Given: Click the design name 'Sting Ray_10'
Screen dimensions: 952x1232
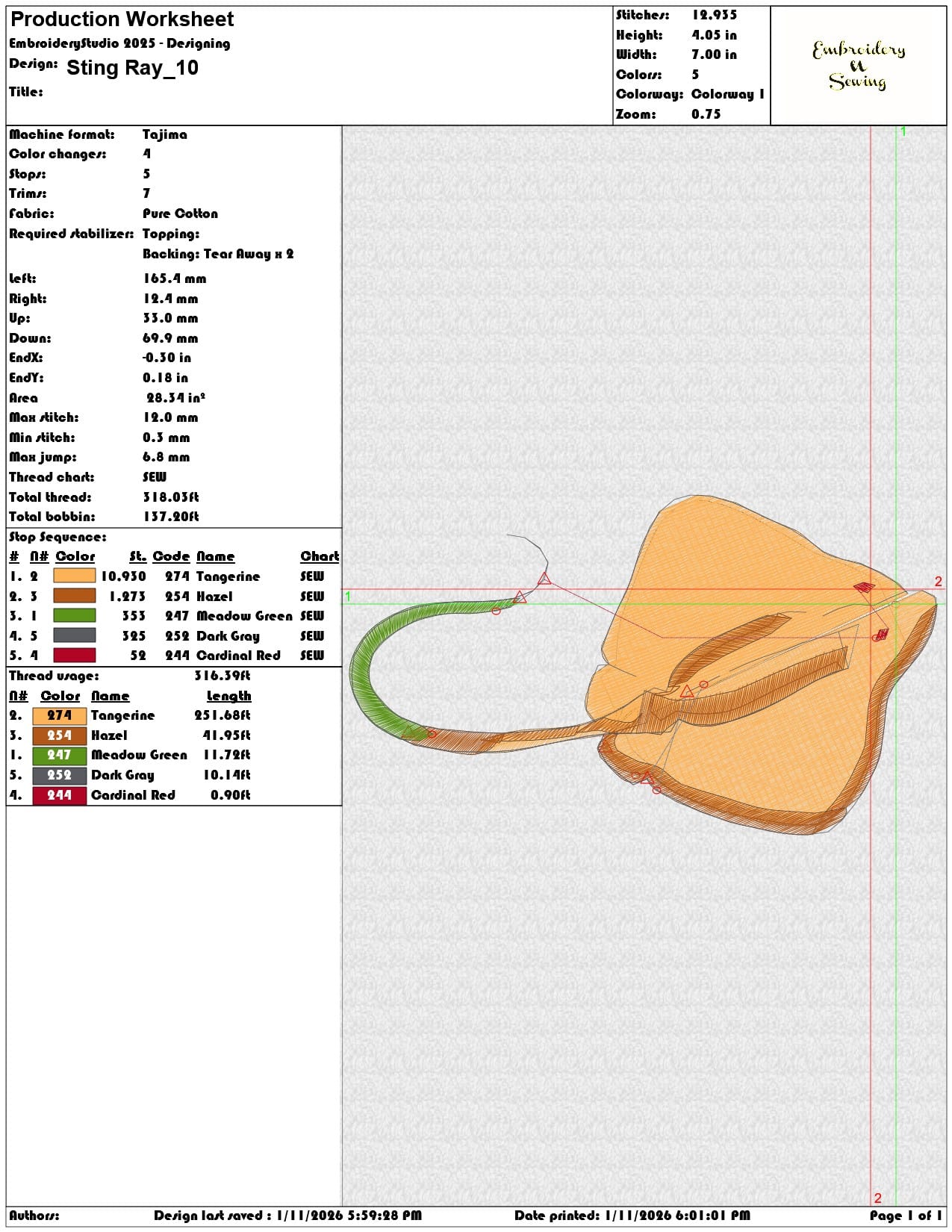Looking at the screenshot, I should (x=132, y=68).
